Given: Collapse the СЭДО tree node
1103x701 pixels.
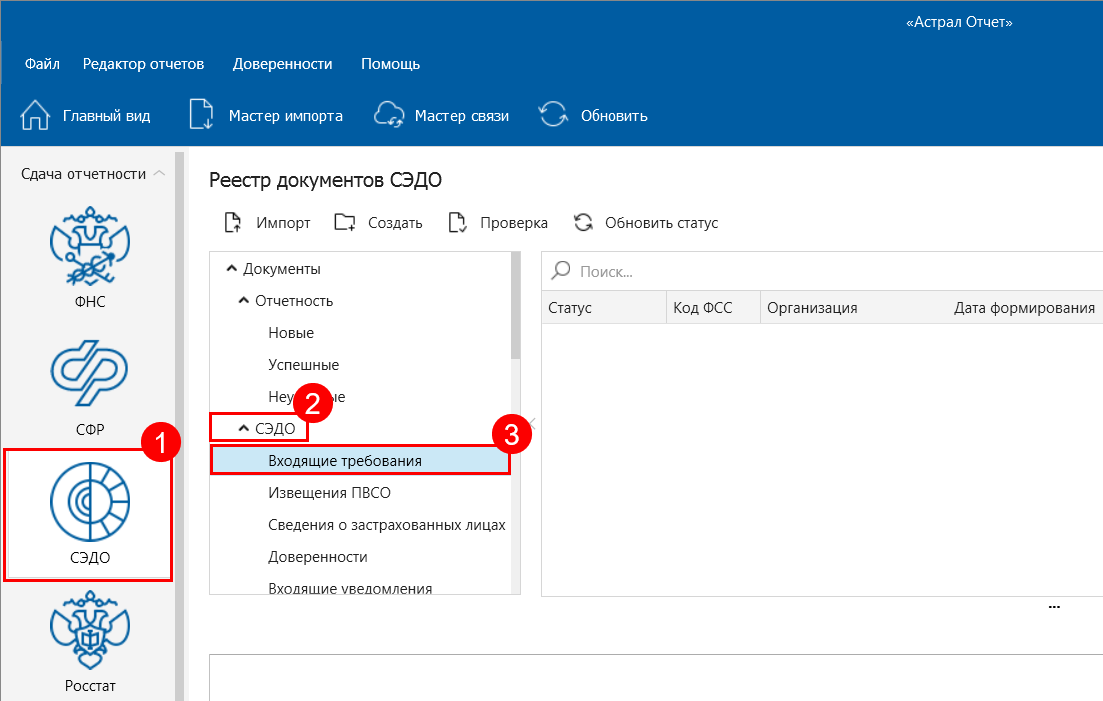Looking at the screenshot, I should click(x=244, y=429).
